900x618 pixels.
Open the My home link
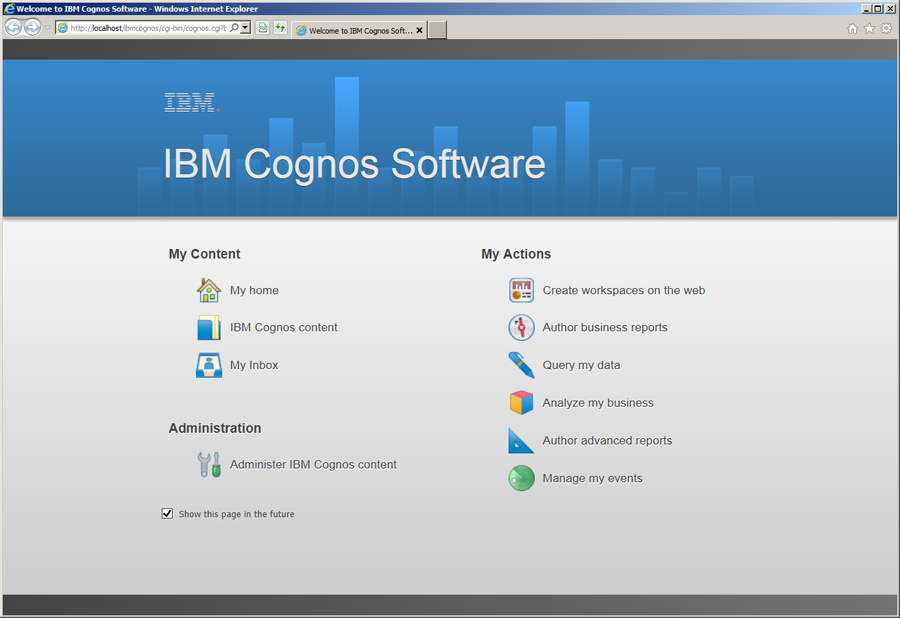[254, 290]
